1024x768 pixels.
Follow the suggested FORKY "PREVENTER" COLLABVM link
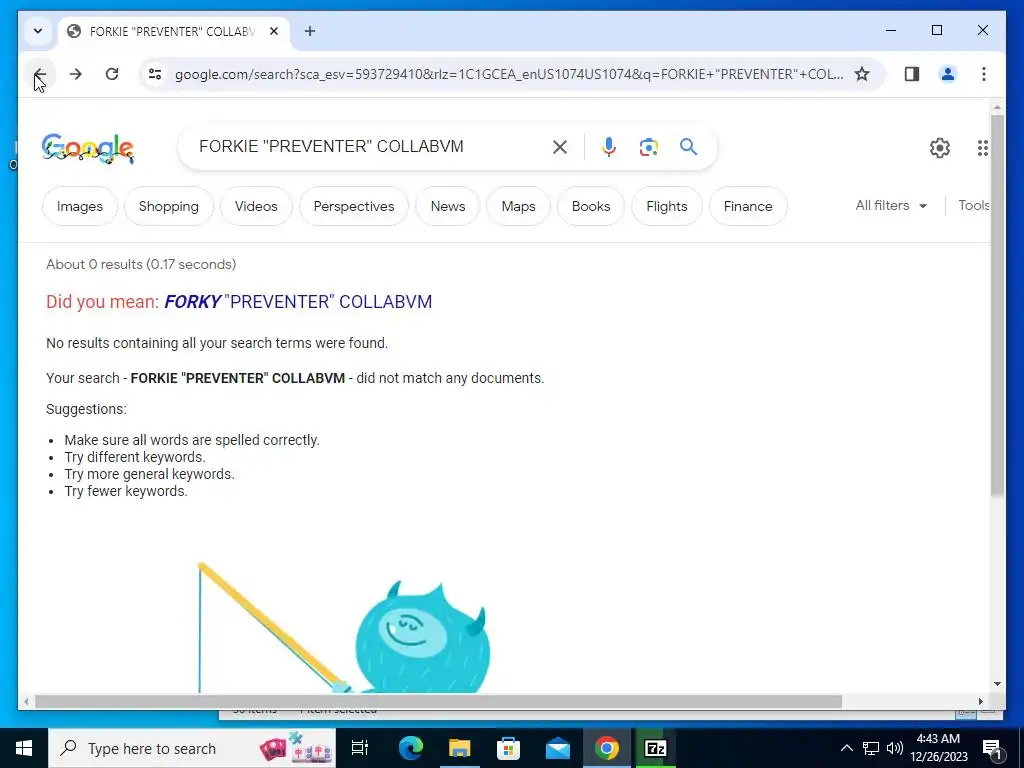tap(298, 302)
